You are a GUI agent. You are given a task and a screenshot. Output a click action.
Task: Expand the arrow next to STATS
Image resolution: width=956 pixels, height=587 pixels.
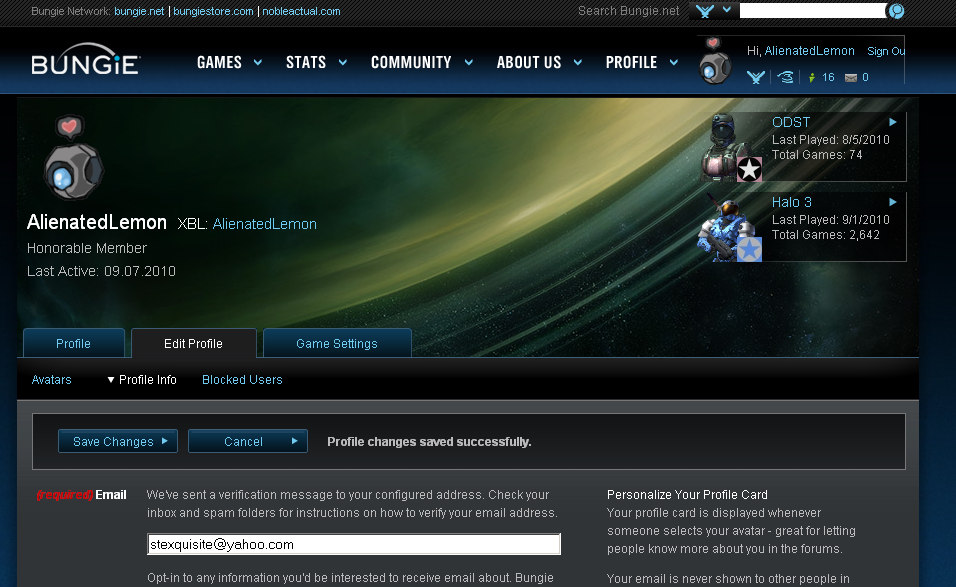[343, 62]
